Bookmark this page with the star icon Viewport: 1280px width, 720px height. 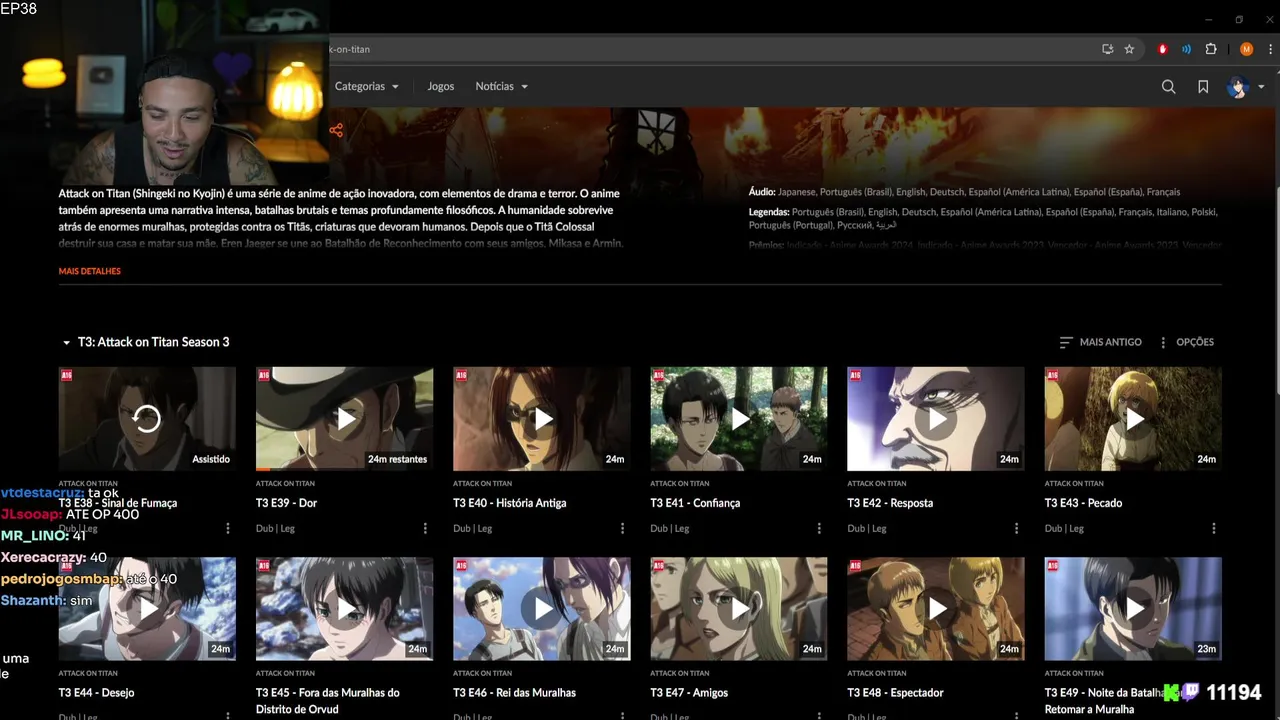click(x=1129, y=49)
